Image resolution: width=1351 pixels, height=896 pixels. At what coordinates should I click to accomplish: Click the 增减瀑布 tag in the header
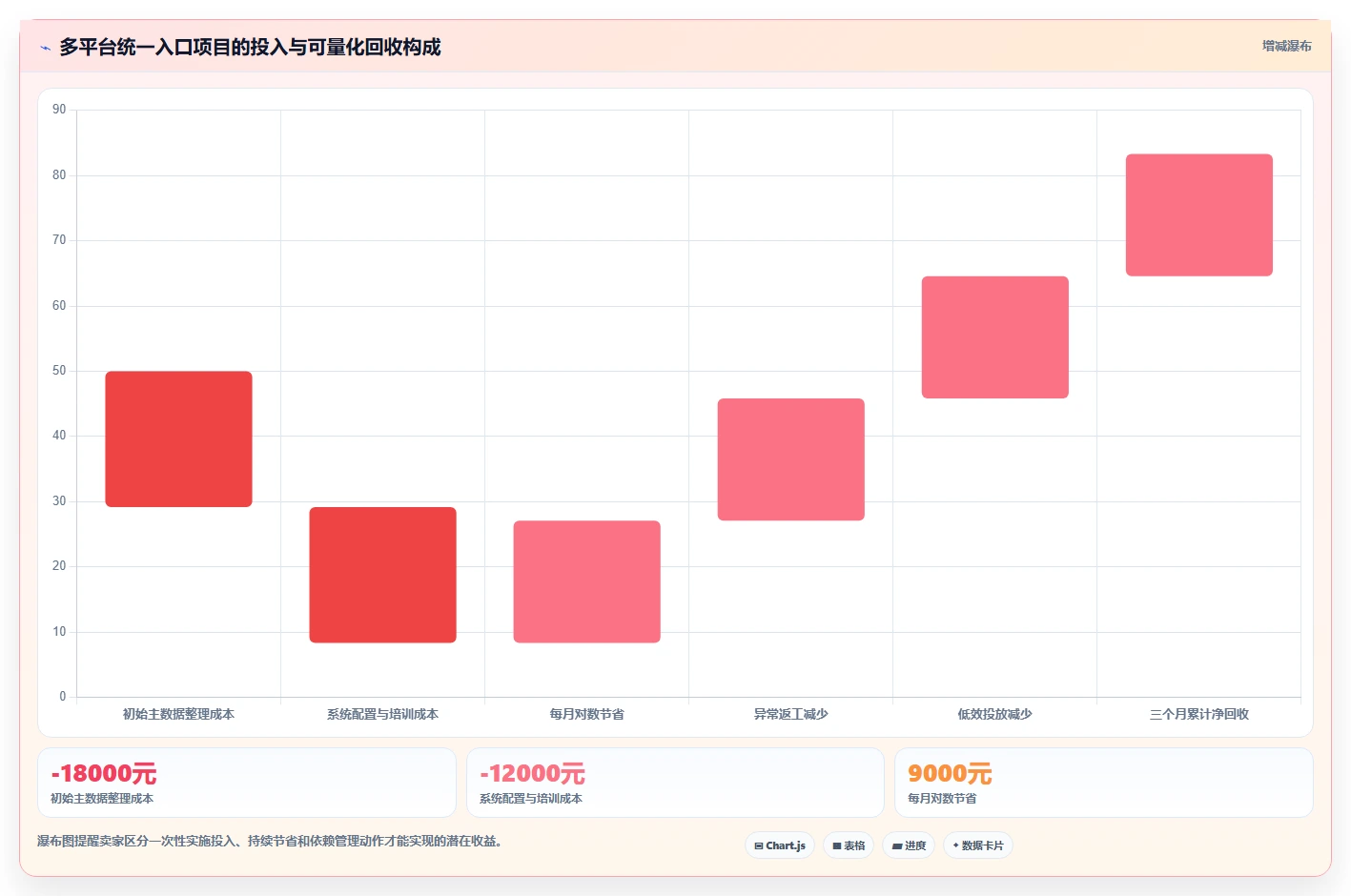pos(1286,46)
